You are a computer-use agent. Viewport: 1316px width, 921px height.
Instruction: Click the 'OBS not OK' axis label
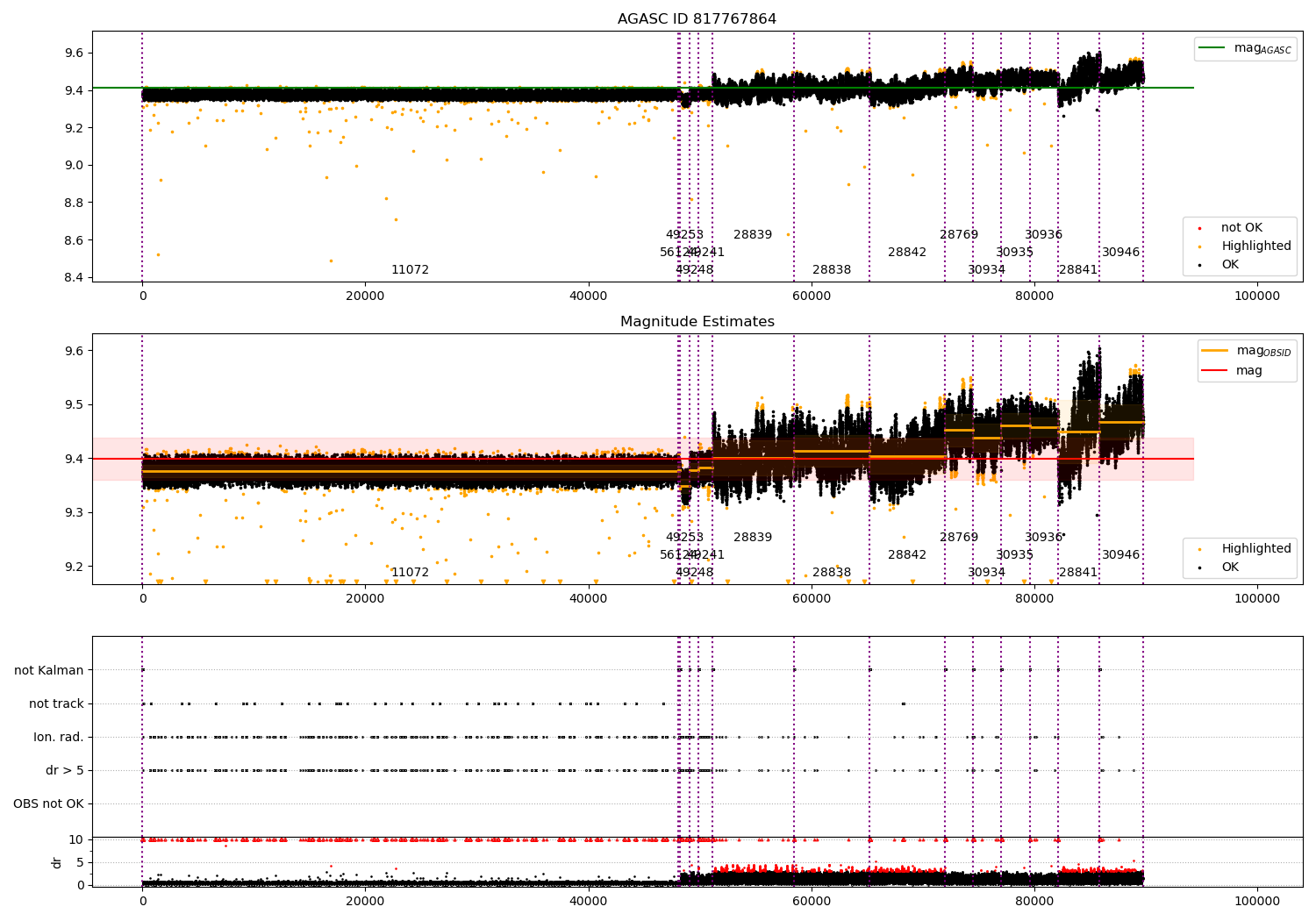[49, 804]
